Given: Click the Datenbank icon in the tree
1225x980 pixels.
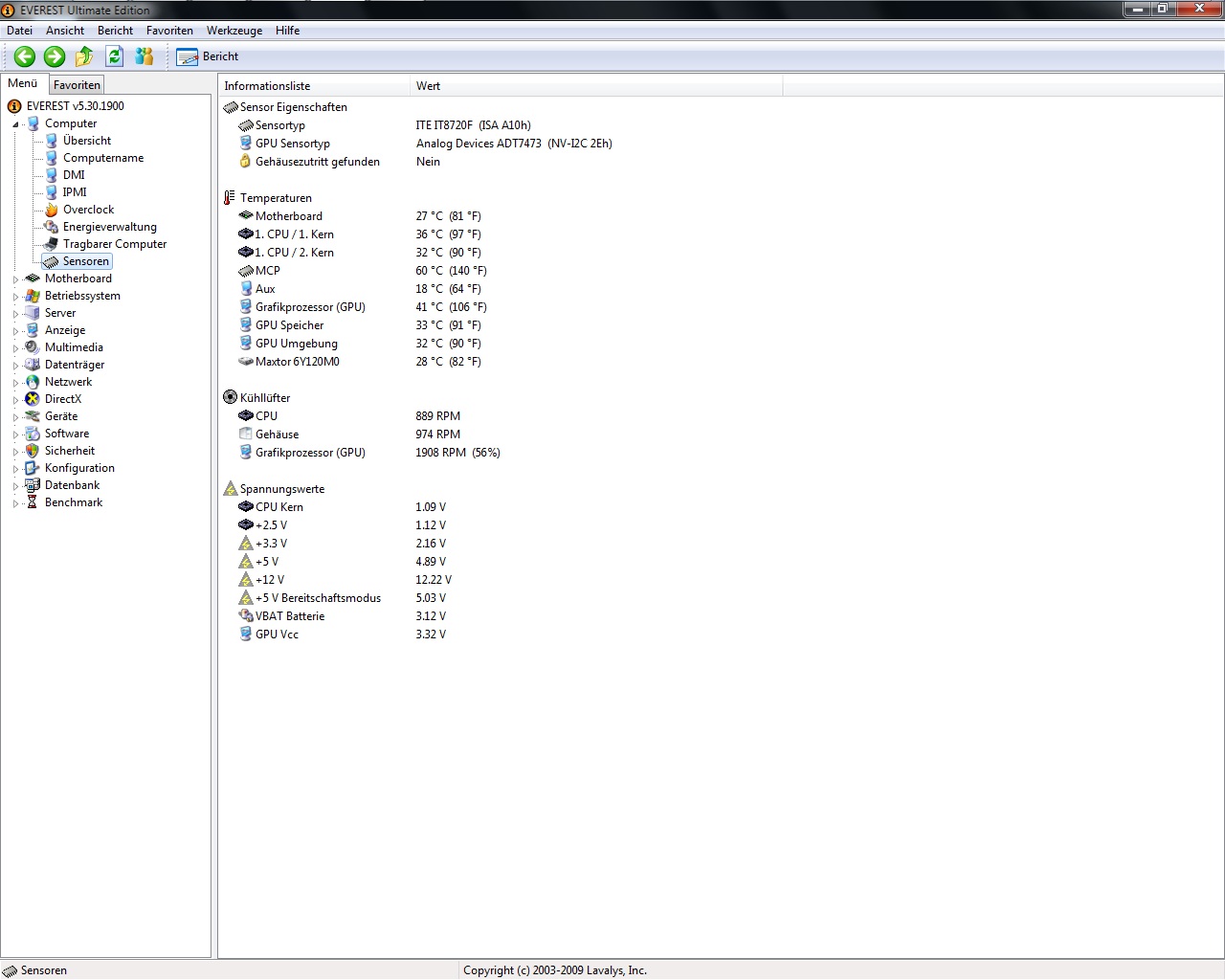Looking at the screenshot, I should 33,485.
